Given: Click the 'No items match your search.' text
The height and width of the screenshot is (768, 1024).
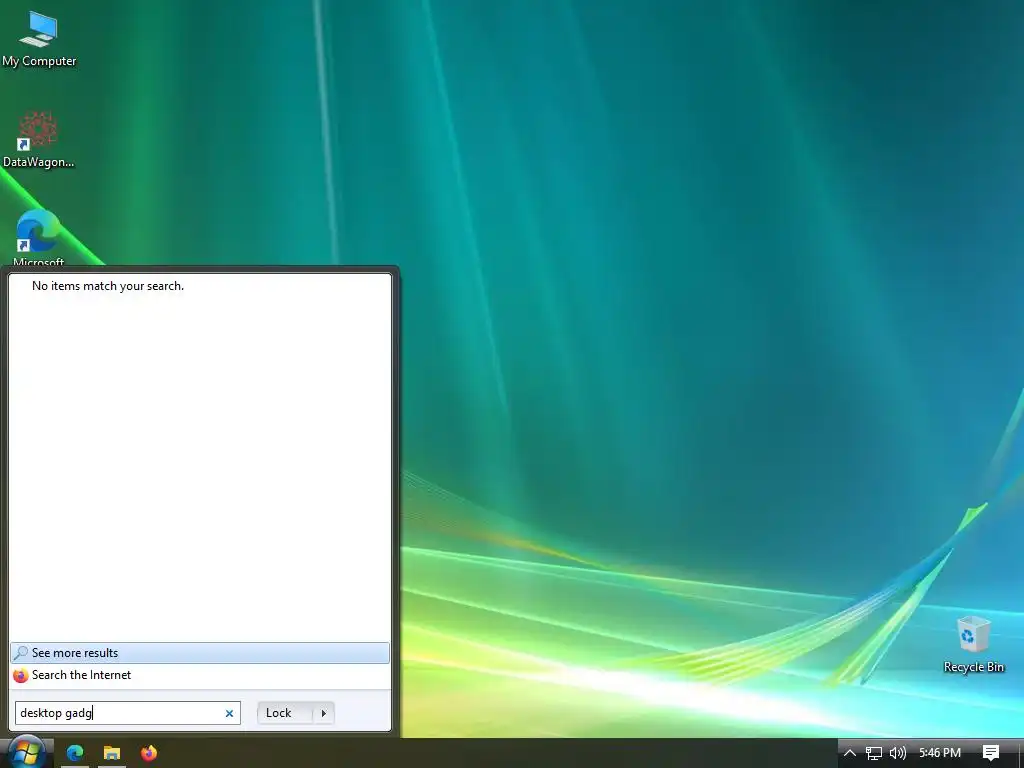Looking at the screenshot, I should coord(108,286).
